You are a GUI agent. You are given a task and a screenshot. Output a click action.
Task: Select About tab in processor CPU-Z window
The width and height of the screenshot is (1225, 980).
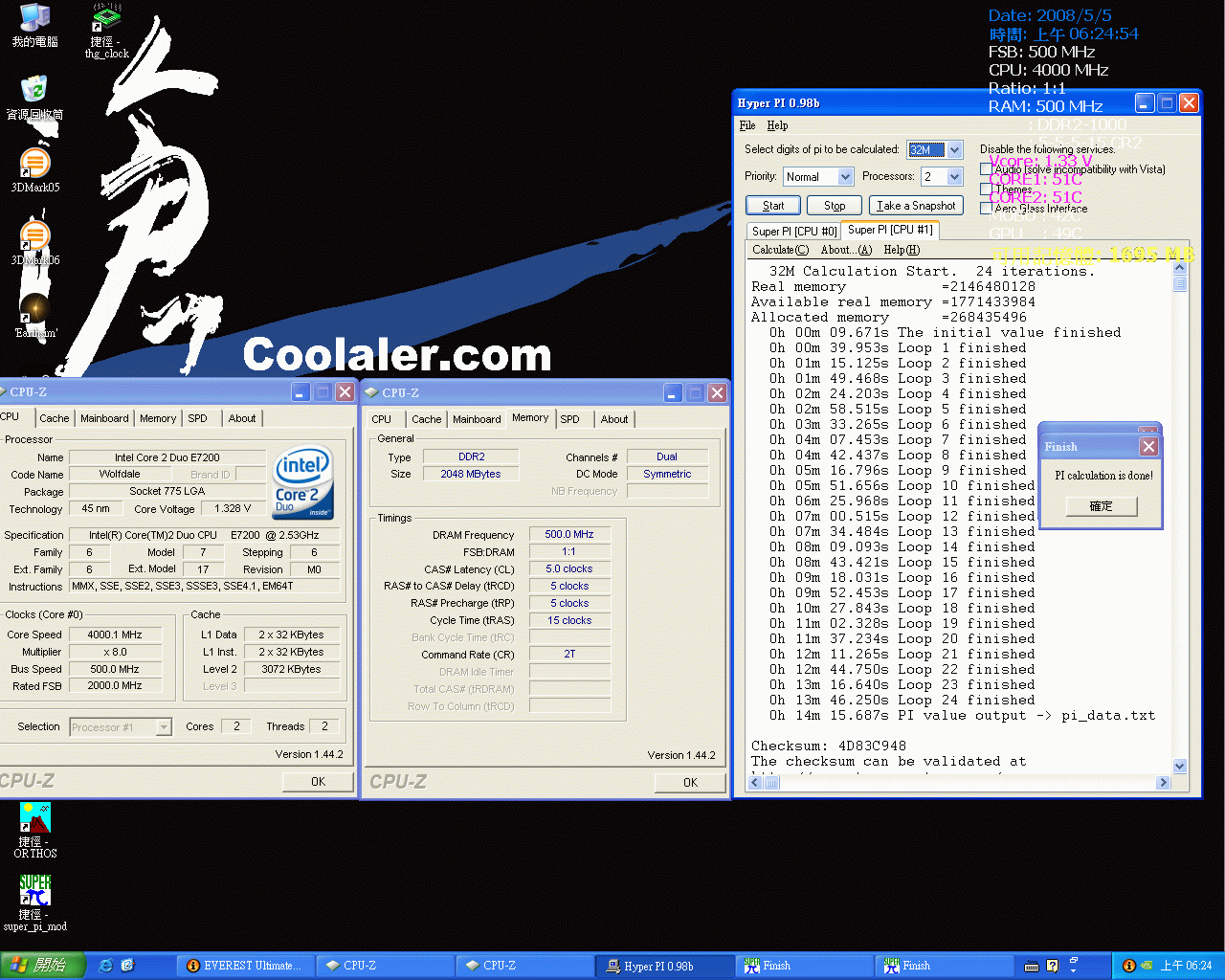pyautogui.click(x=242, y=418)
